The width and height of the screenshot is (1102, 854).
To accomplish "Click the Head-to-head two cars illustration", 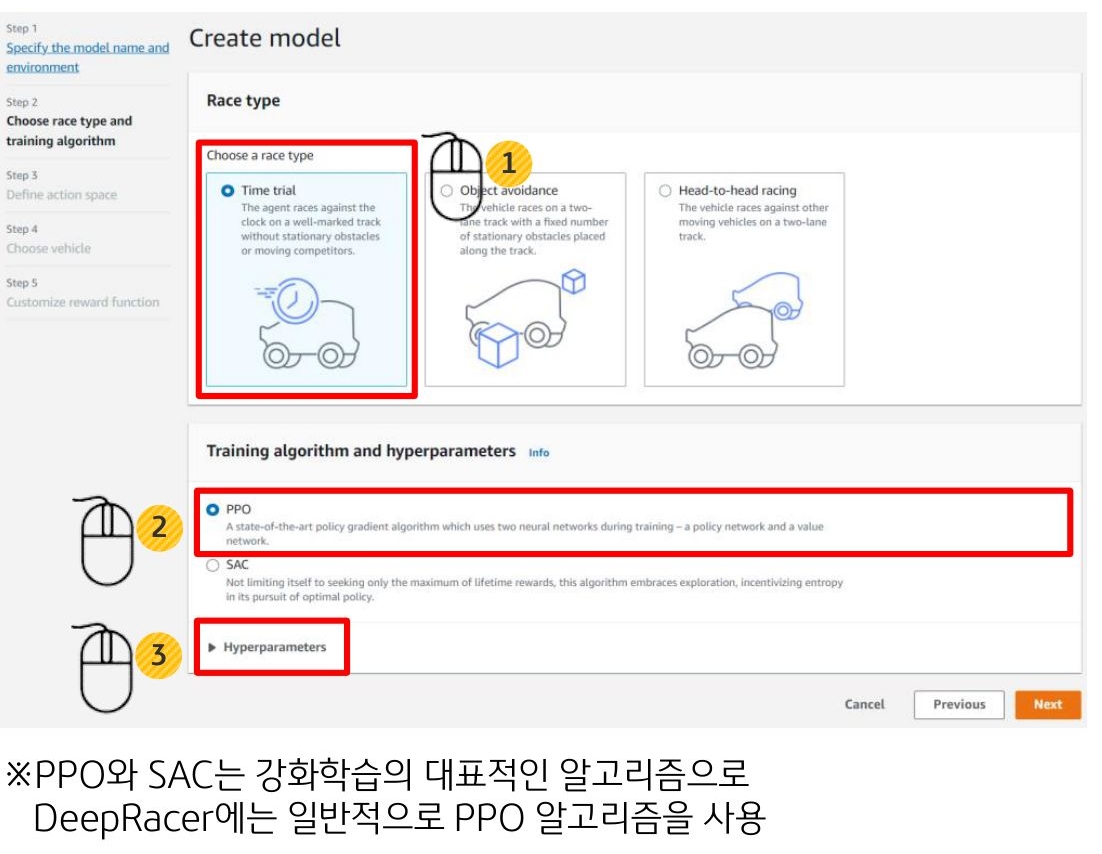I will pos(743,322).
